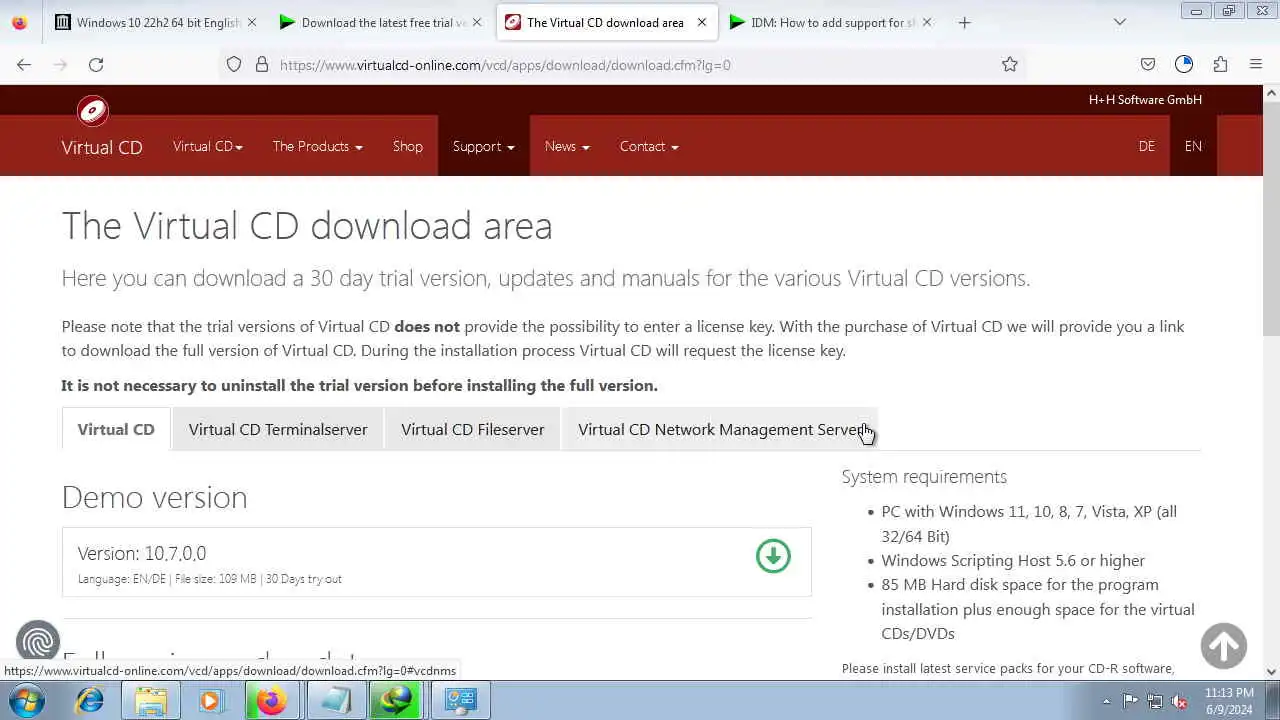1280x720 pixels.
Task: Open the Shop menu item
Action: point(408,146)
